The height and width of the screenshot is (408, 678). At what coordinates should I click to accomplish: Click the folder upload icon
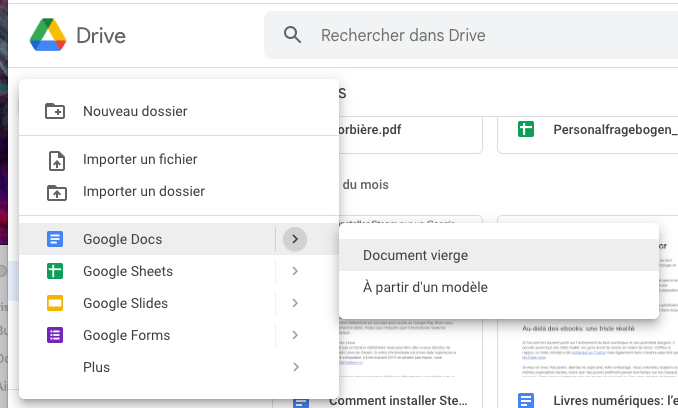pos(57,192)
